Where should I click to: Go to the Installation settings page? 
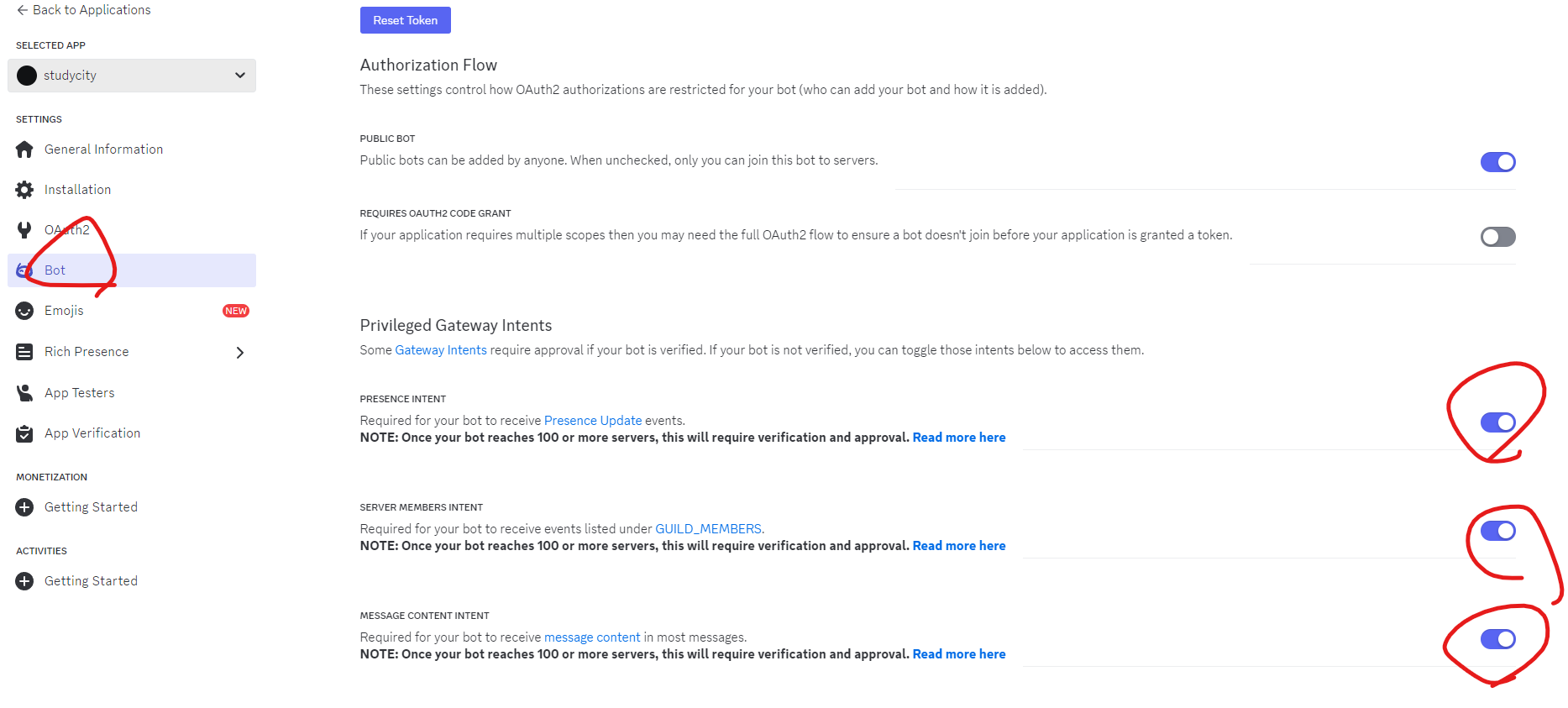[x=132, y=190]
